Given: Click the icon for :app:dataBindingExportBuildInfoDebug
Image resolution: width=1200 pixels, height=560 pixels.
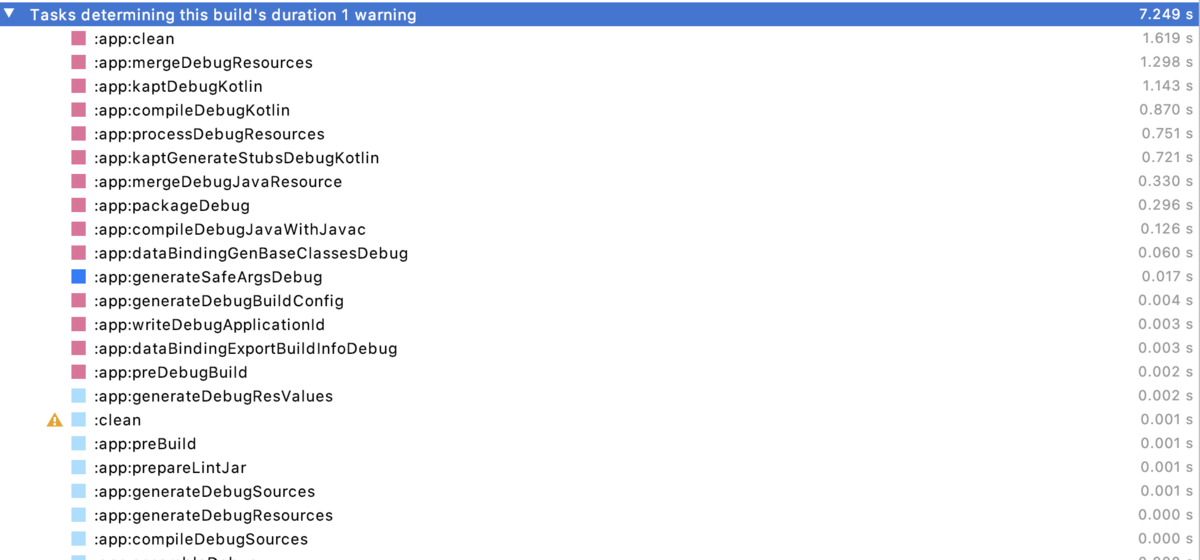Looking at the screenshot, I should coord(79,349).
